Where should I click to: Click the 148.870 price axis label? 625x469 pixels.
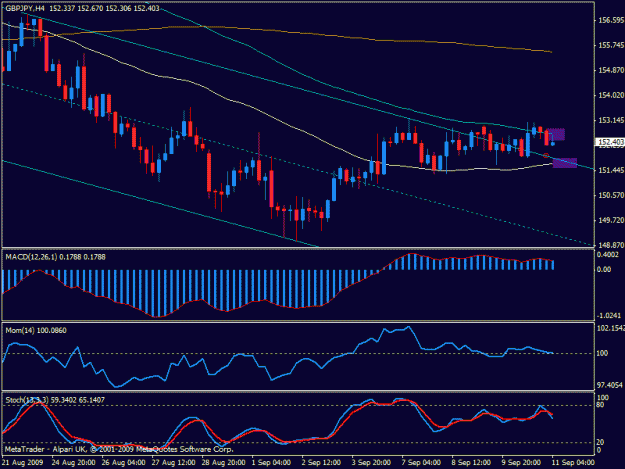click(x=611, y=245)
